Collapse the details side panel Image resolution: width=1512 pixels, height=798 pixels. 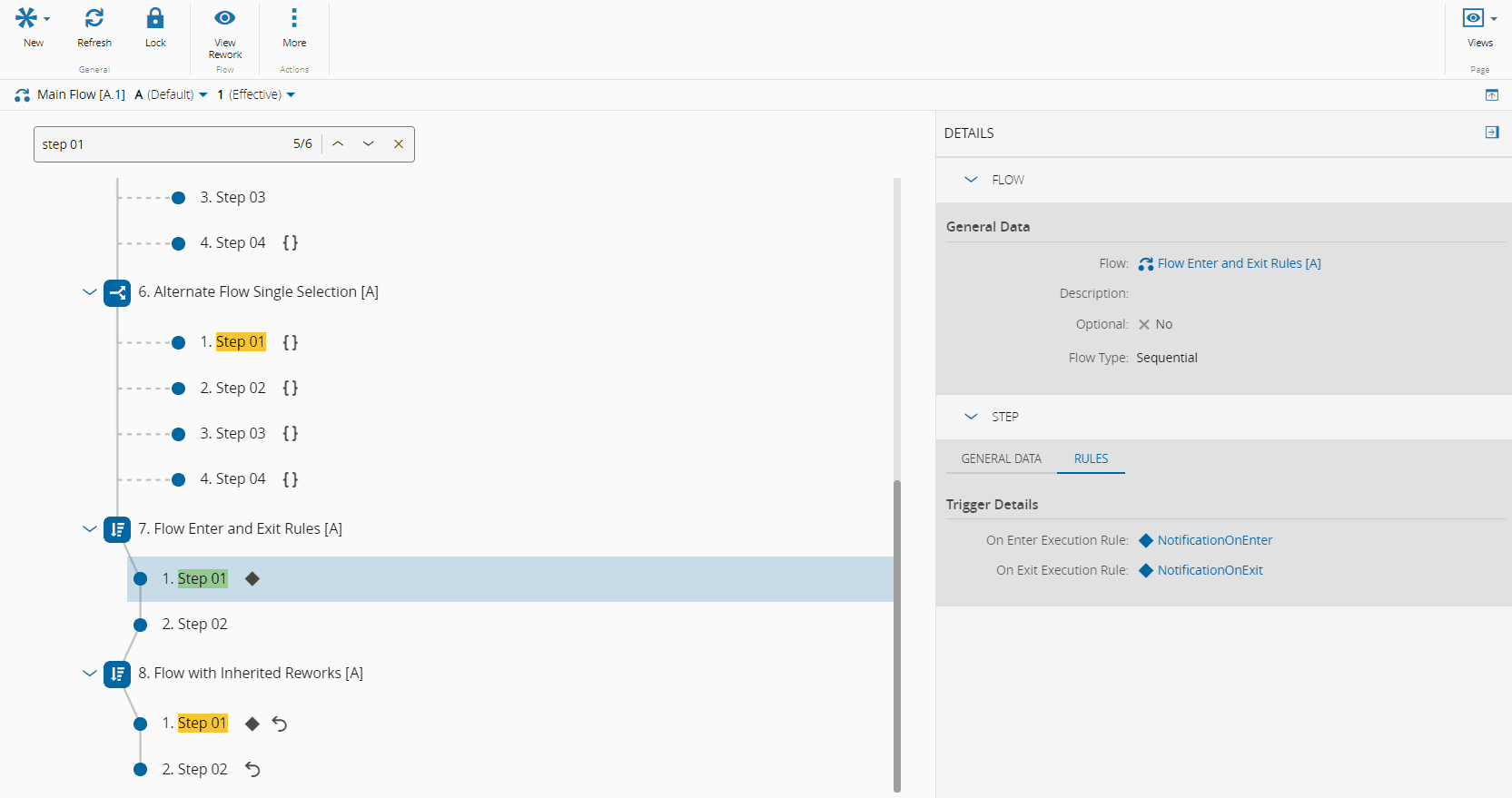pos(1492,133)
